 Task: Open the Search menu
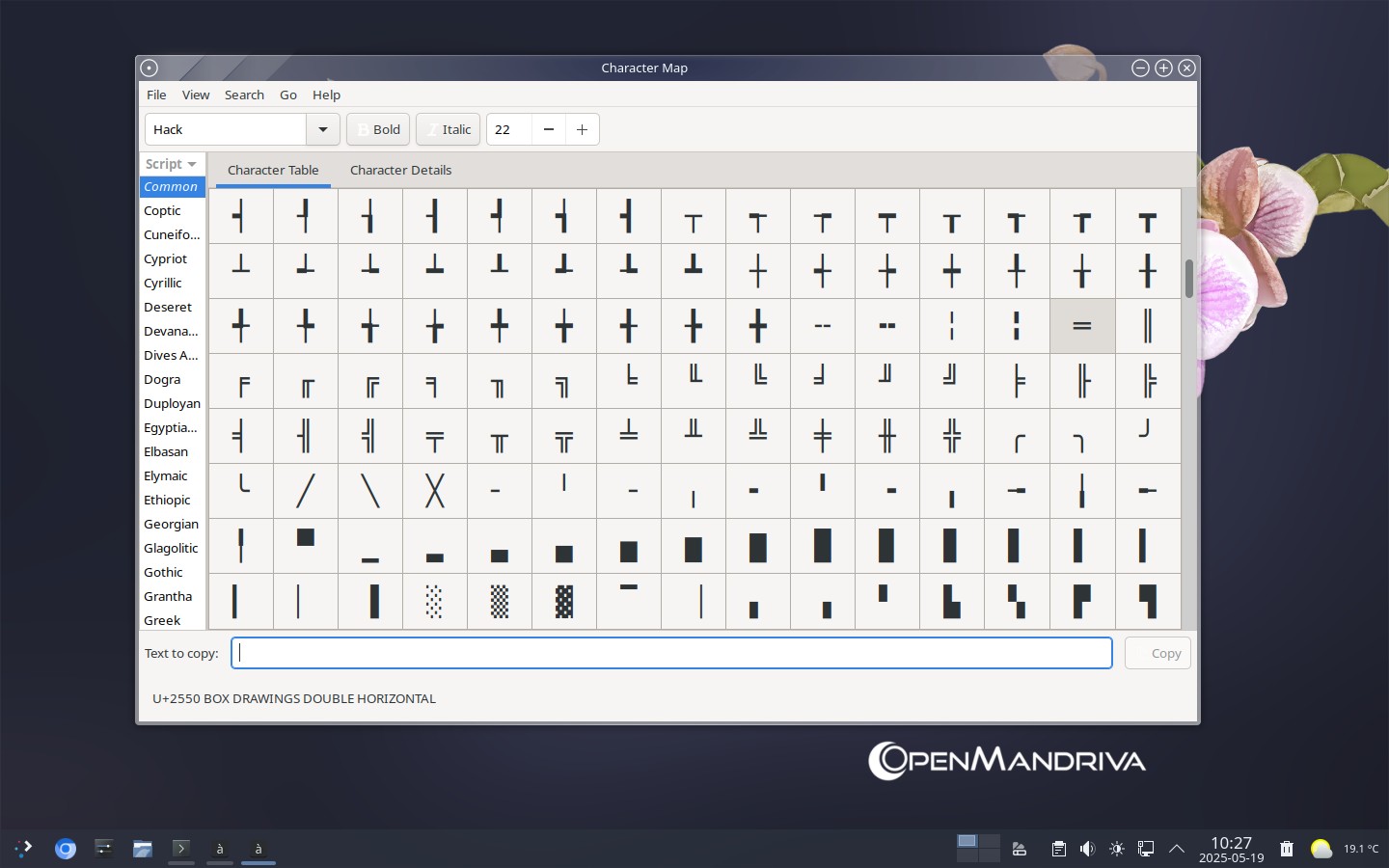point(244,95)
